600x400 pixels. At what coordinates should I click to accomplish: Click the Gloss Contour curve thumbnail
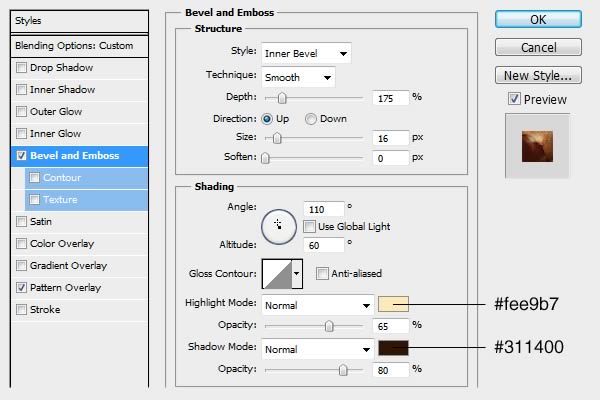click(x=277, y=274)
